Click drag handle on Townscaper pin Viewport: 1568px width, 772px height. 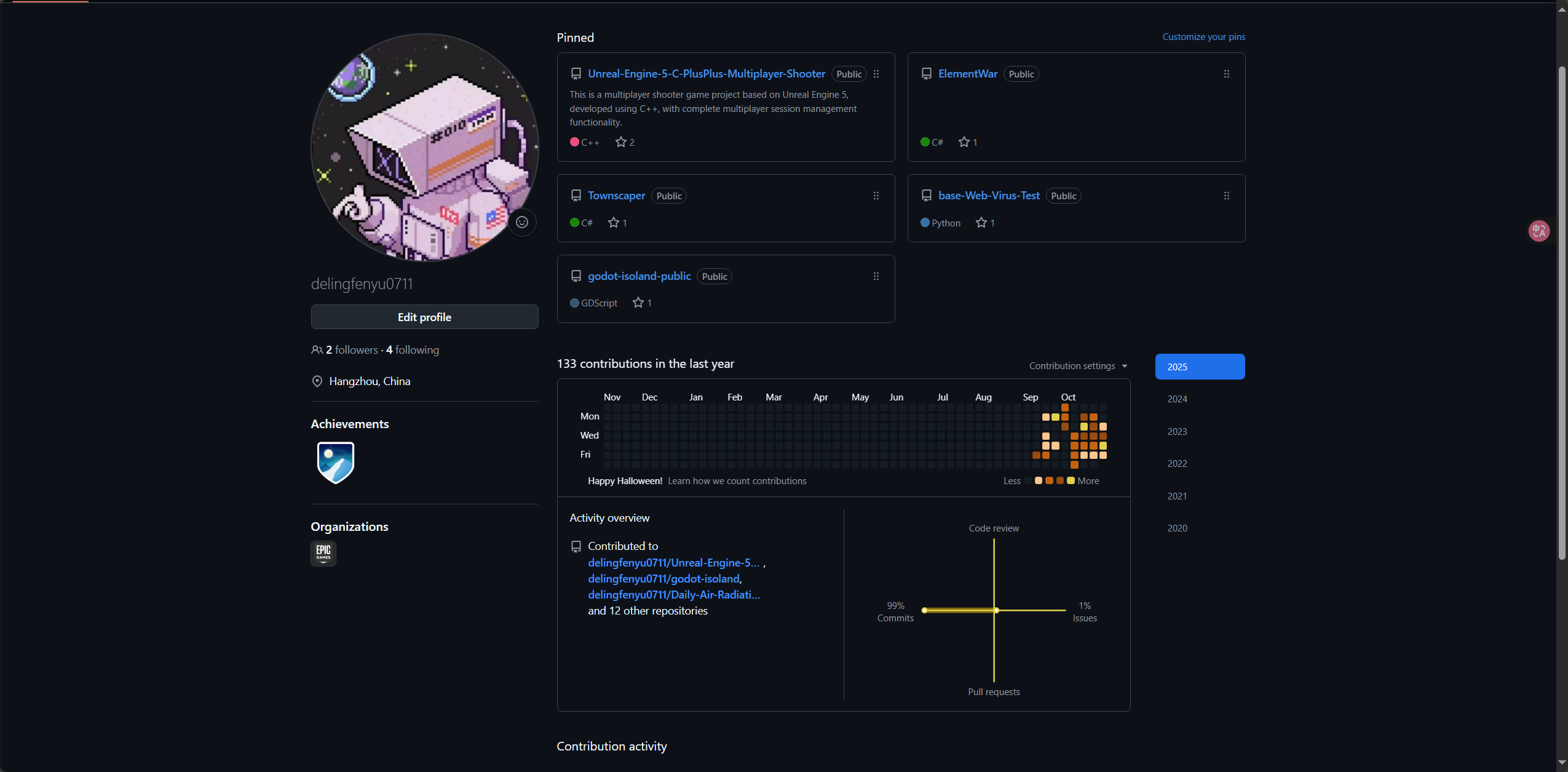876,196
